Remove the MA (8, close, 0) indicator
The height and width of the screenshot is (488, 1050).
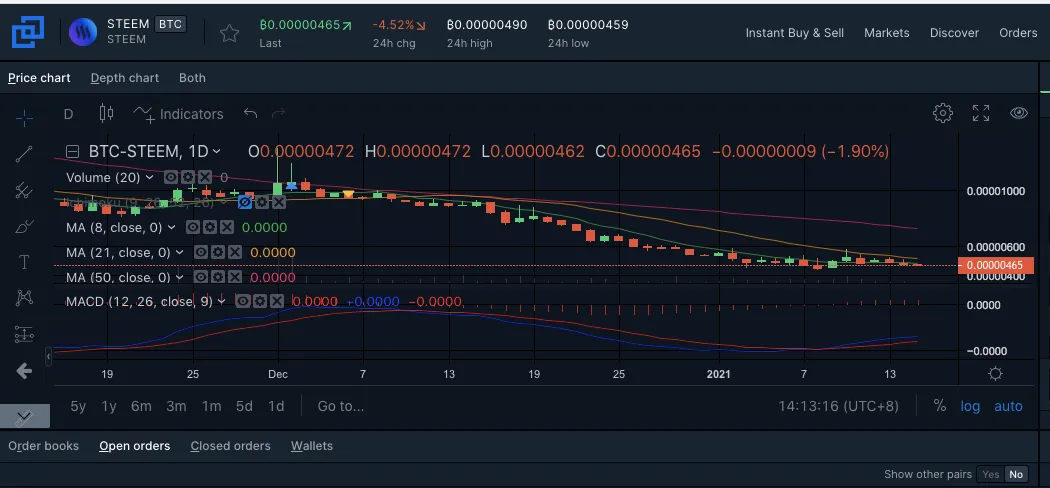[x=227, y=228]
